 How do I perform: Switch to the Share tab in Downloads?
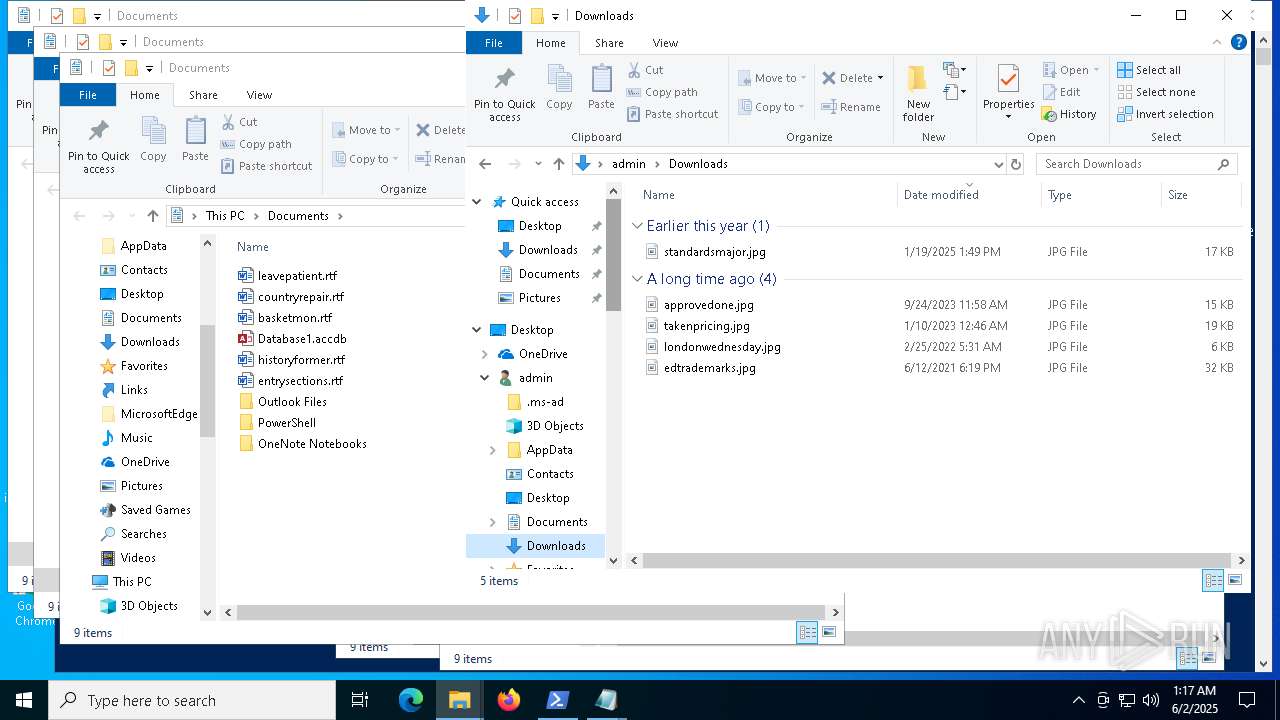click(x=609, y=43)
